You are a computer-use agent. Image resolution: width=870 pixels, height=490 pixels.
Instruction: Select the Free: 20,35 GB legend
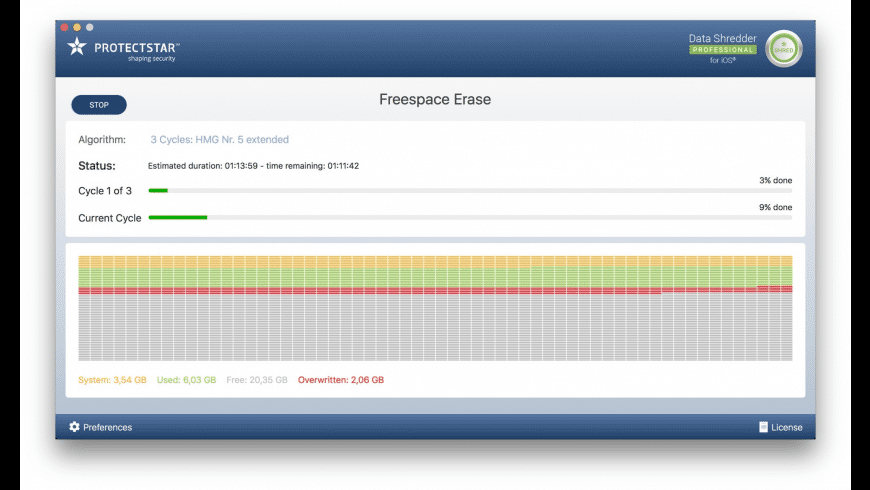point(257,380)
